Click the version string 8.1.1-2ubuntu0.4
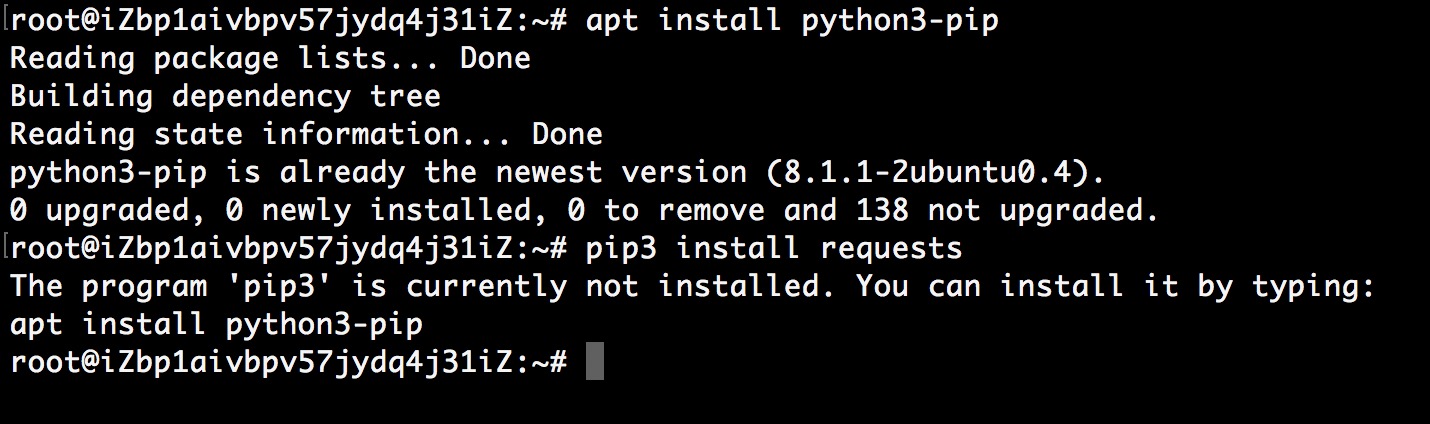 tap(927, 172)
